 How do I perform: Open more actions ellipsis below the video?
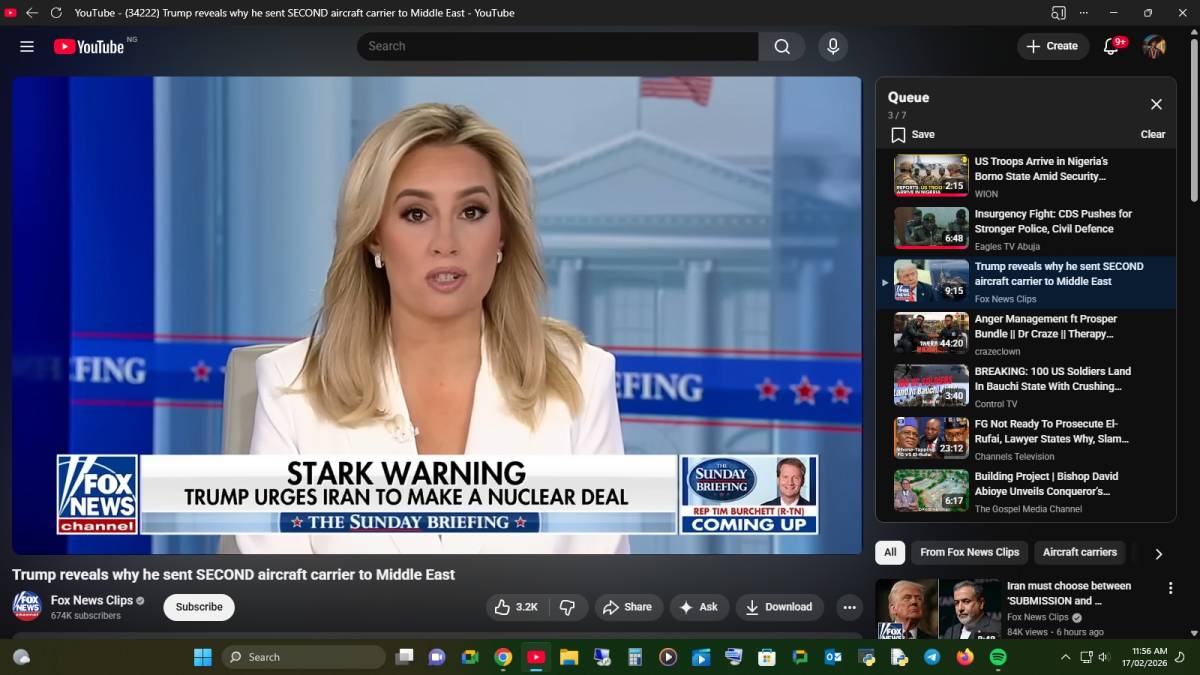(x=849, y=607)
